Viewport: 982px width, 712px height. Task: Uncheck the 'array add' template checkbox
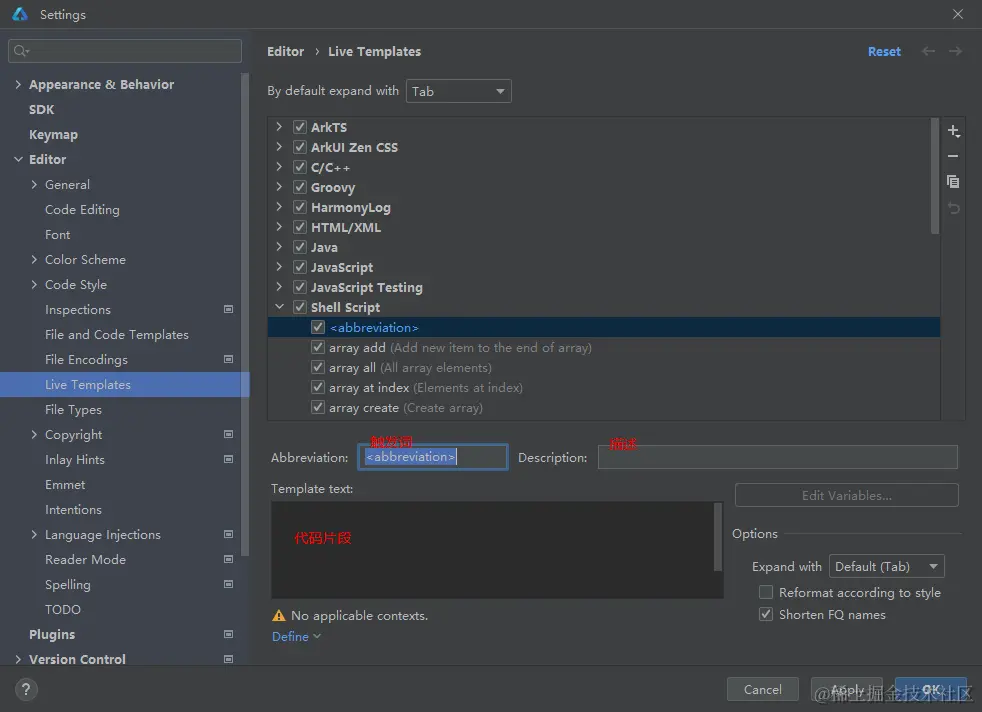point(318,348)
